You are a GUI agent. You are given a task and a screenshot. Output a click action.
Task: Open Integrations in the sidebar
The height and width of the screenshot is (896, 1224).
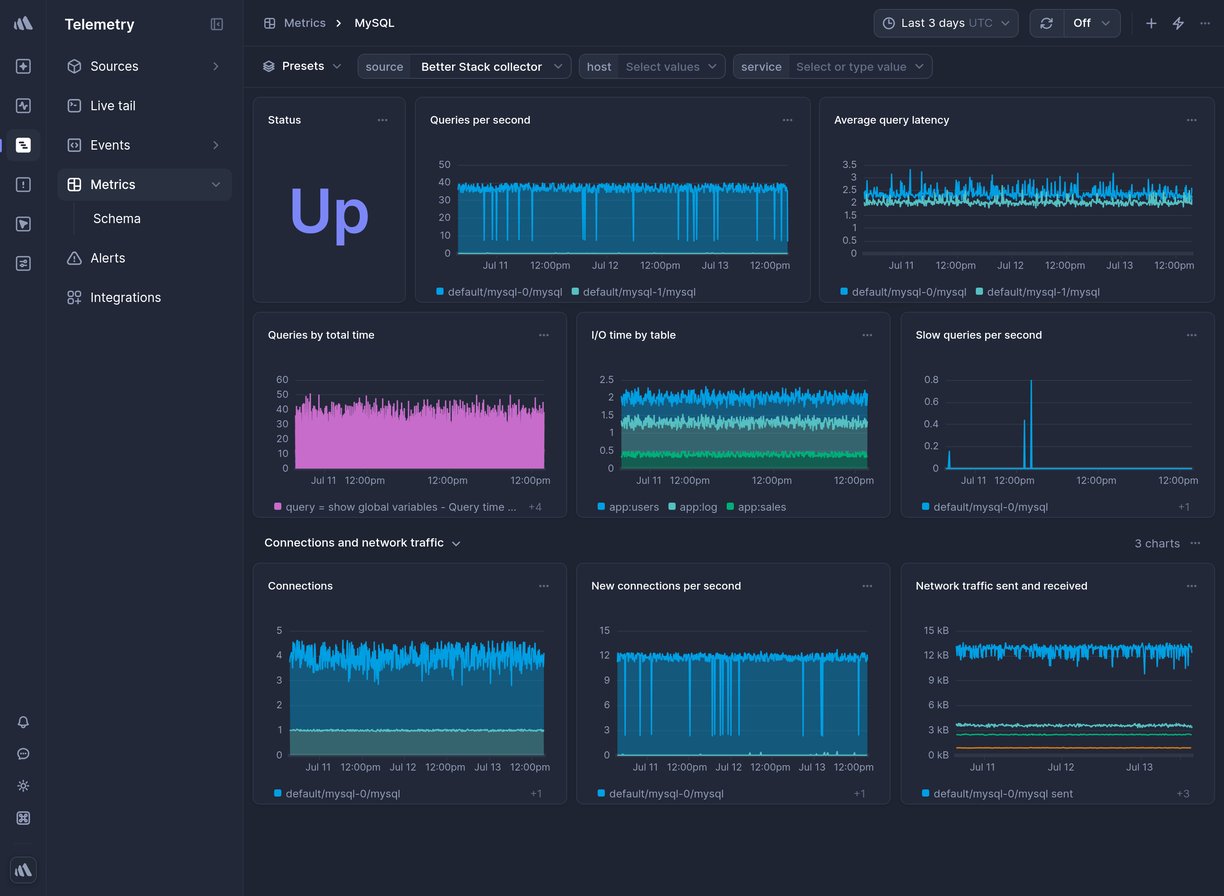[x=144, y=297]
